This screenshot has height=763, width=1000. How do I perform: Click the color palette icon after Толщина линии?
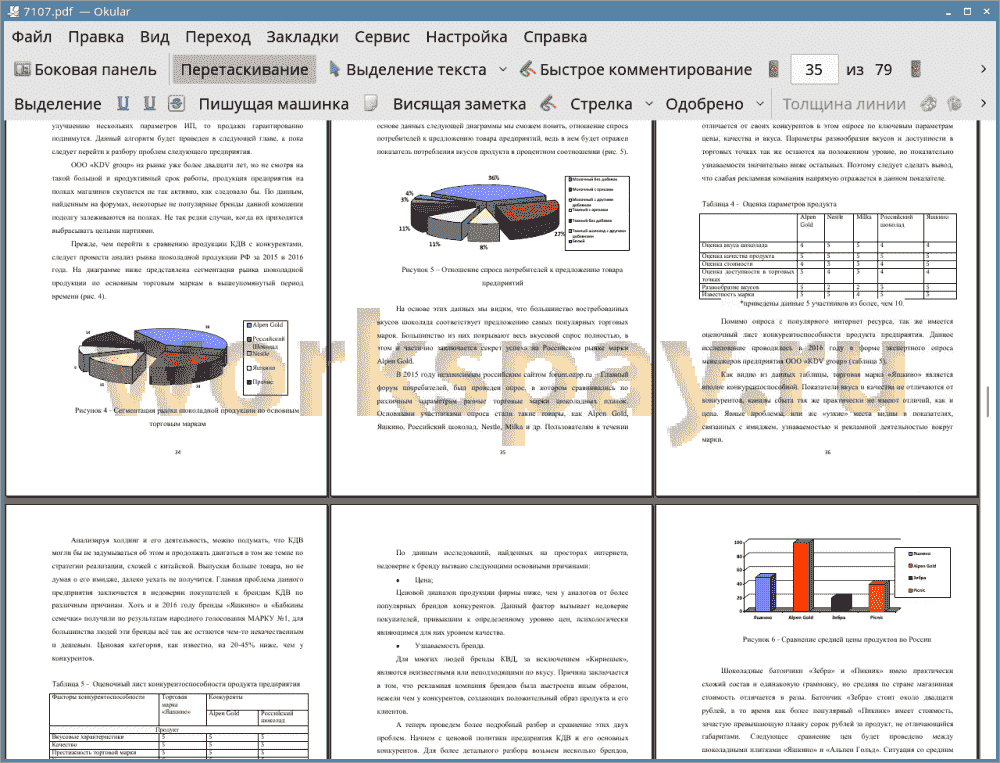click(929, 103)
